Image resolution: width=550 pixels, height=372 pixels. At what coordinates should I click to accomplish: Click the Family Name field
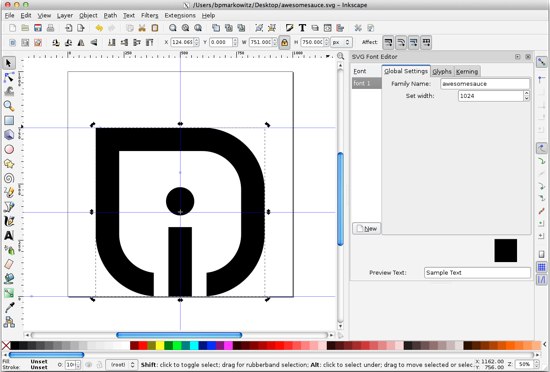pyautogui.click(x=485, y=84)
